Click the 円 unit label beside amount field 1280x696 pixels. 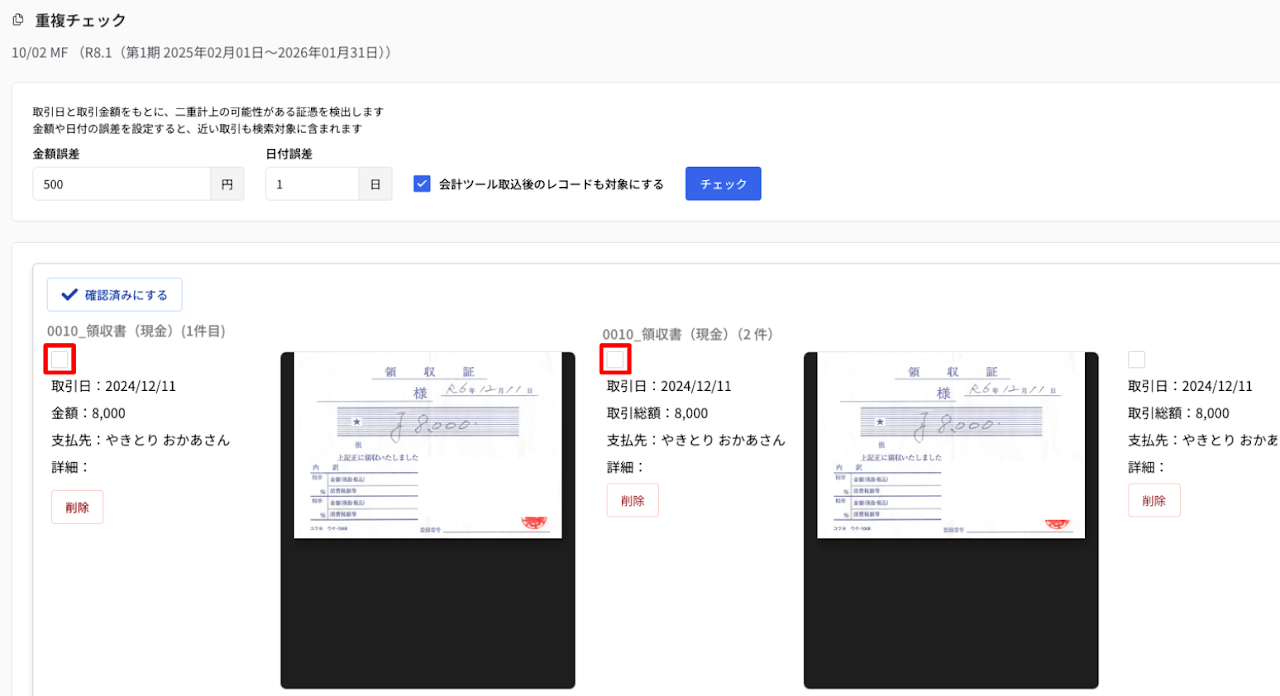227,184
